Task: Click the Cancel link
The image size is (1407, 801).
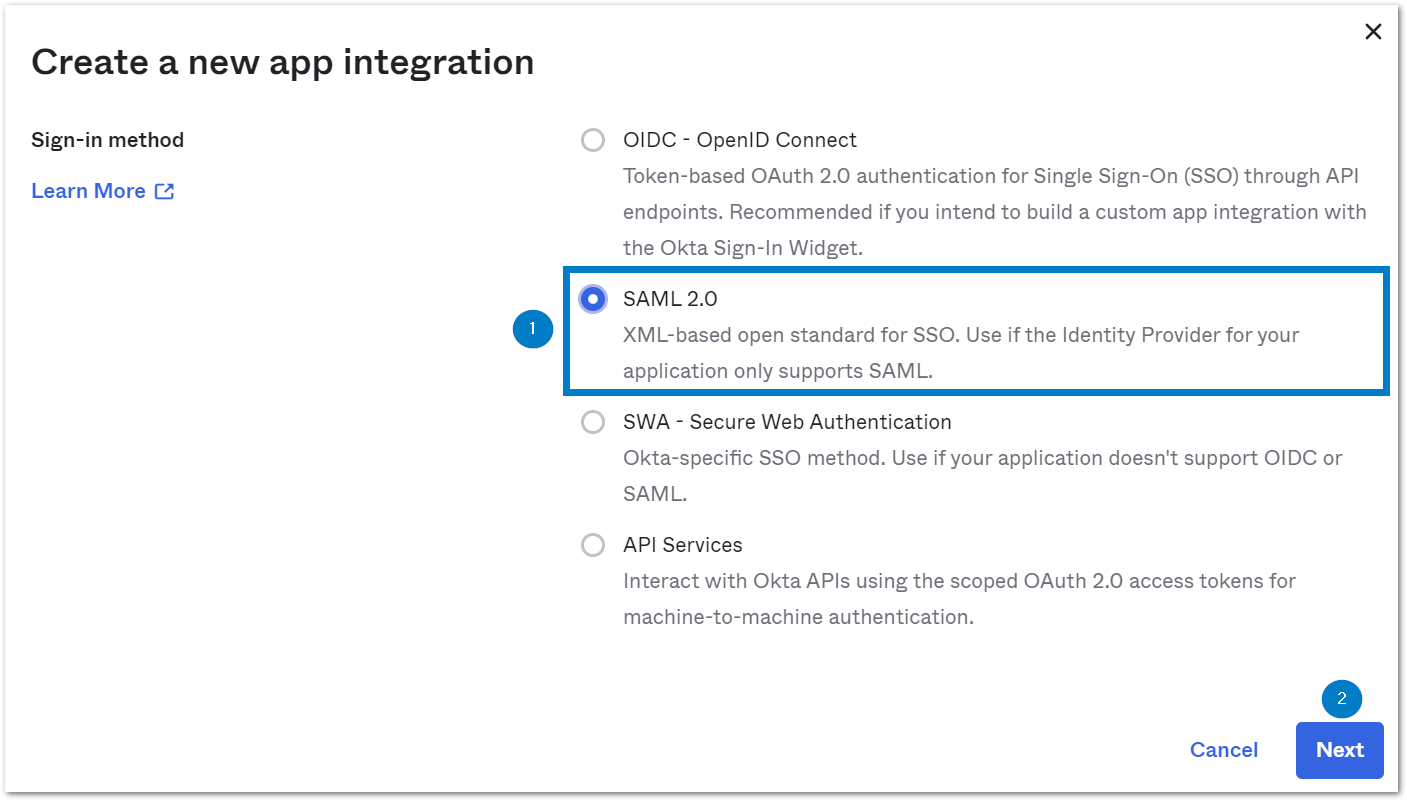Action: click(x=1224, y=750)
